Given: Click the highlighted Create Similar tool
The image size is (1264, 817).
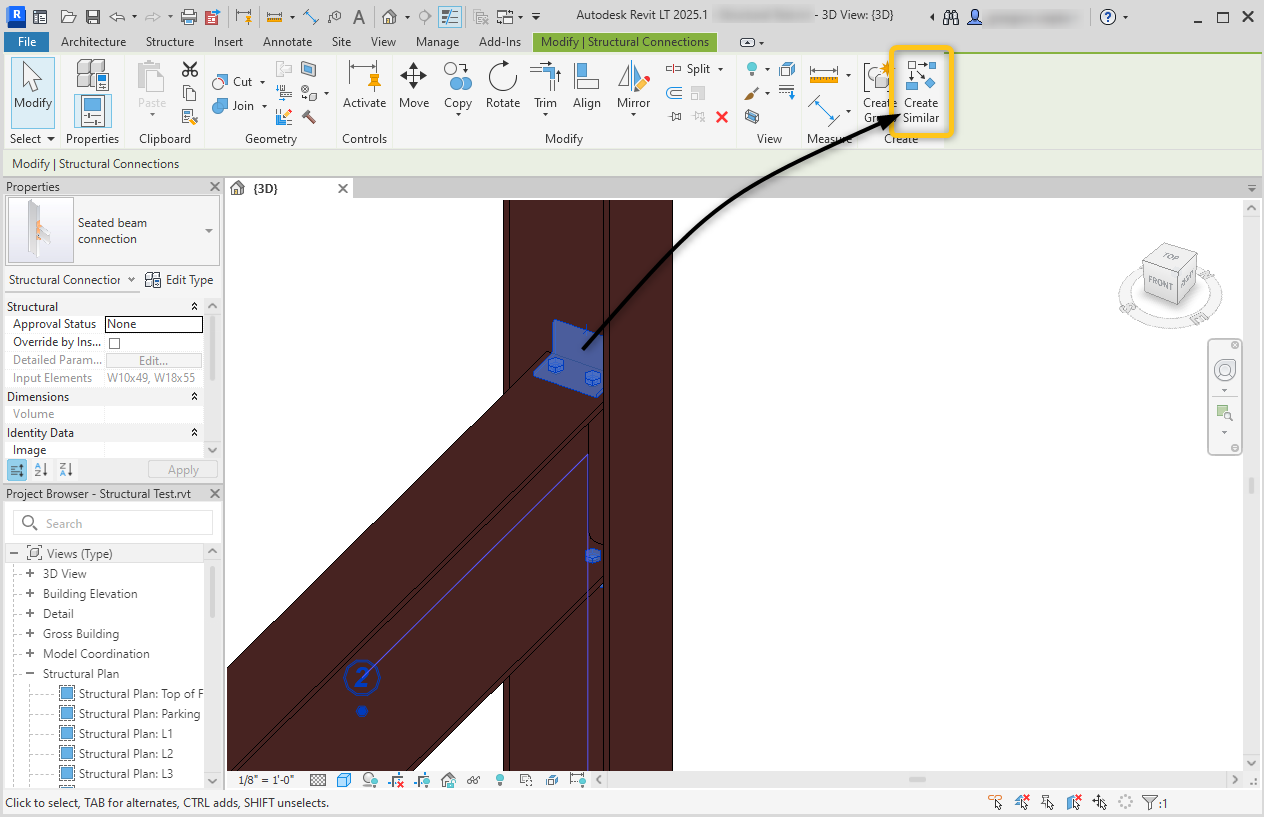Looking at the screenshot, I should click(919, 90).
